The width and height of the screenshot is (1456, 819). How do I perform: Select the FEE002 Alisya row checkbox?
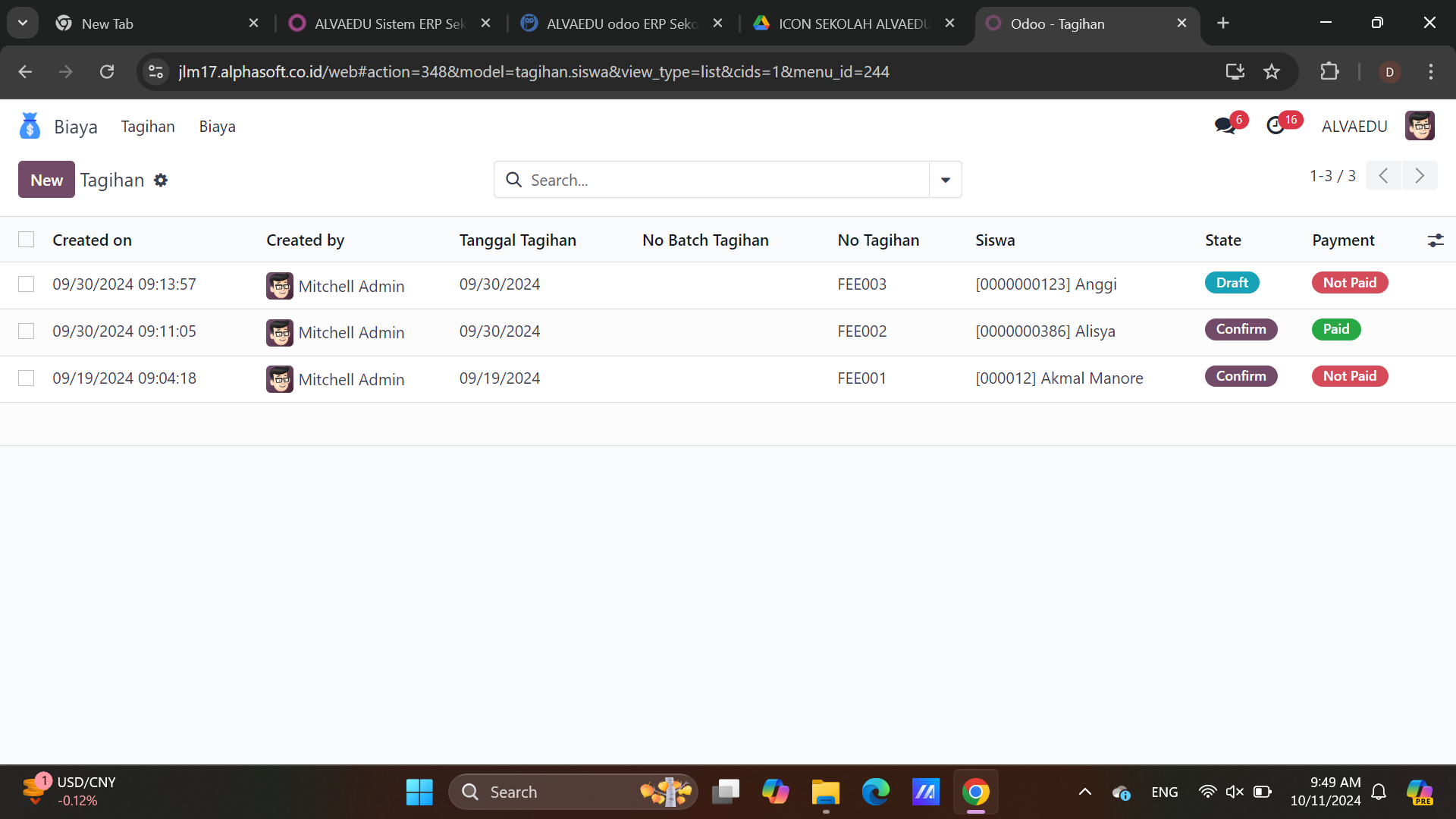click(27, 331)
